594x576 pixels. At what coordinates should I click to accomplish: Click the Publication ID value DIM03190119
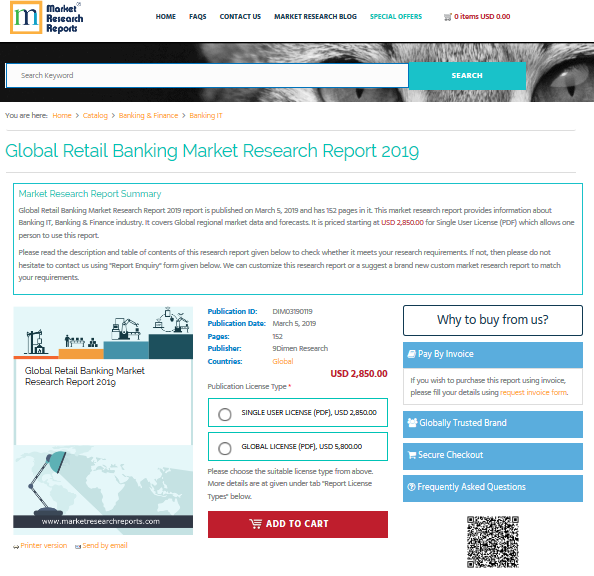point(292,311)
